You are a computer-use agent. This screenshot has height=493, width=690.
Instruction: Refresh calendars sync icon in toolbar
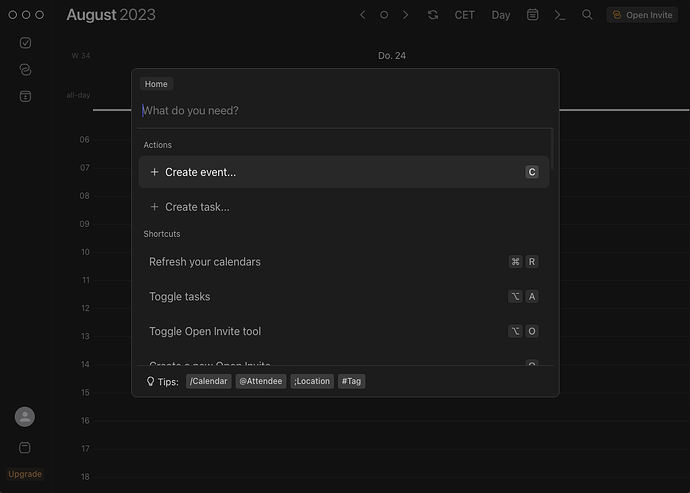point(433,15)
